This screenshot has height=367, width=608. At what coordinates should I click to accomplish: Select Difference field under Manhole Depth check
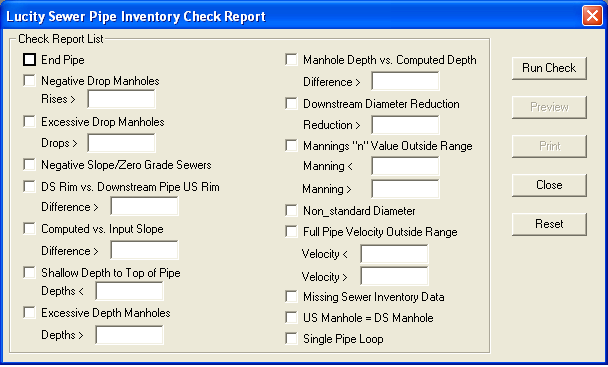[405, 81]
